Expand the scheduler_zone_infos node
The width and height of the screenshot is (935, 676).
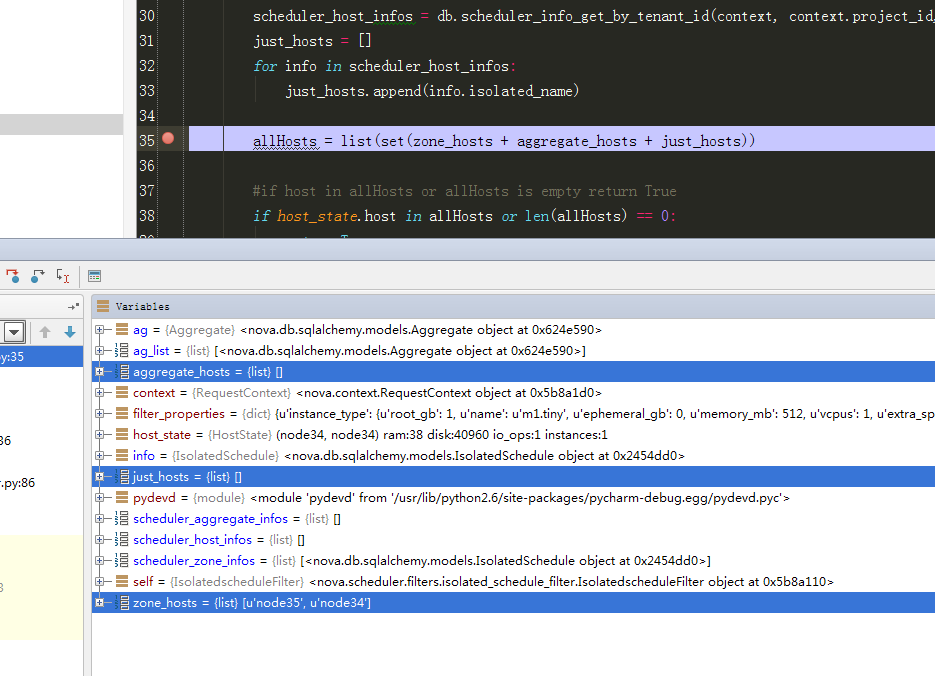point(100,560)
